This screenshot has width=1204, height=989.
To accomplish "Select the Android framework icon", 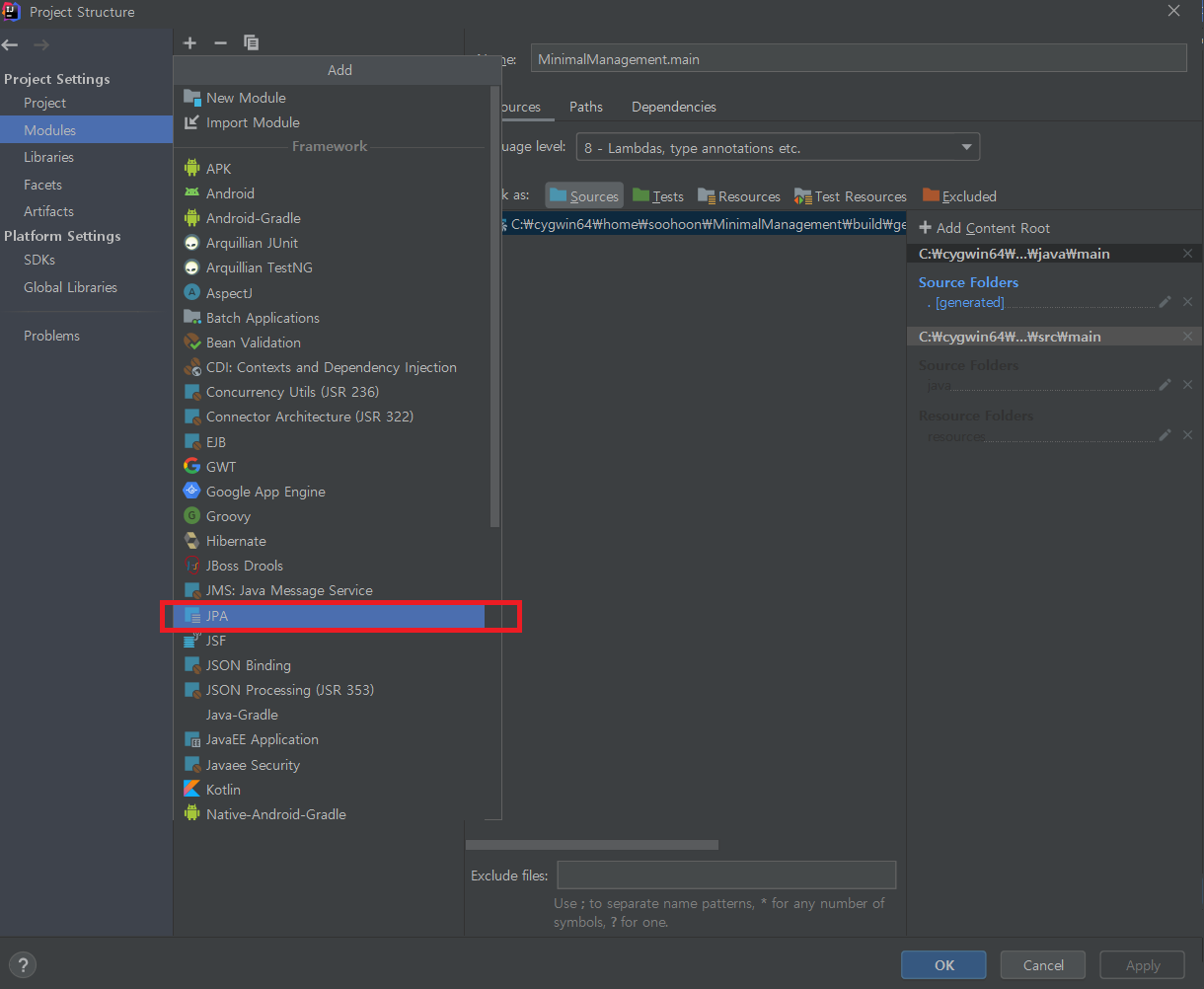I will [x=191, y=193].
